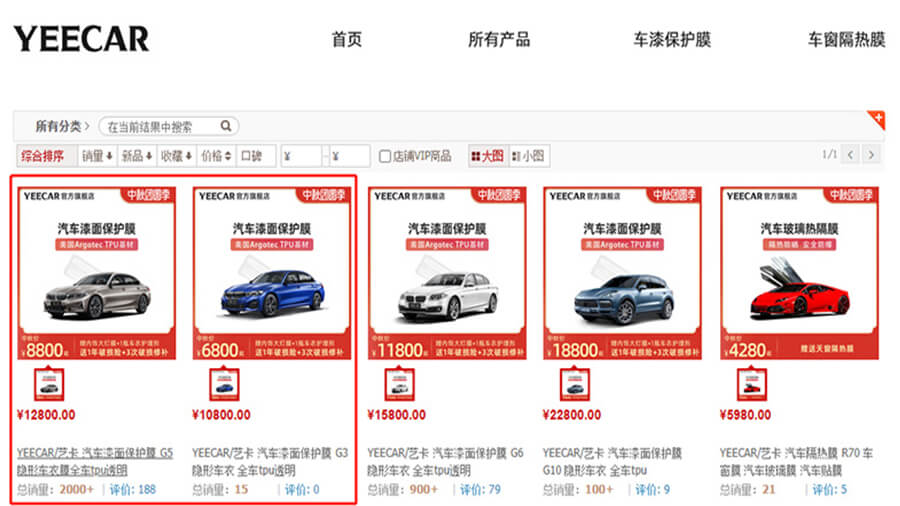Select small thumbnail under ¥4280 product
This screenshot has width=900, height=506.
pyautogui.click(x=752, y=384)
